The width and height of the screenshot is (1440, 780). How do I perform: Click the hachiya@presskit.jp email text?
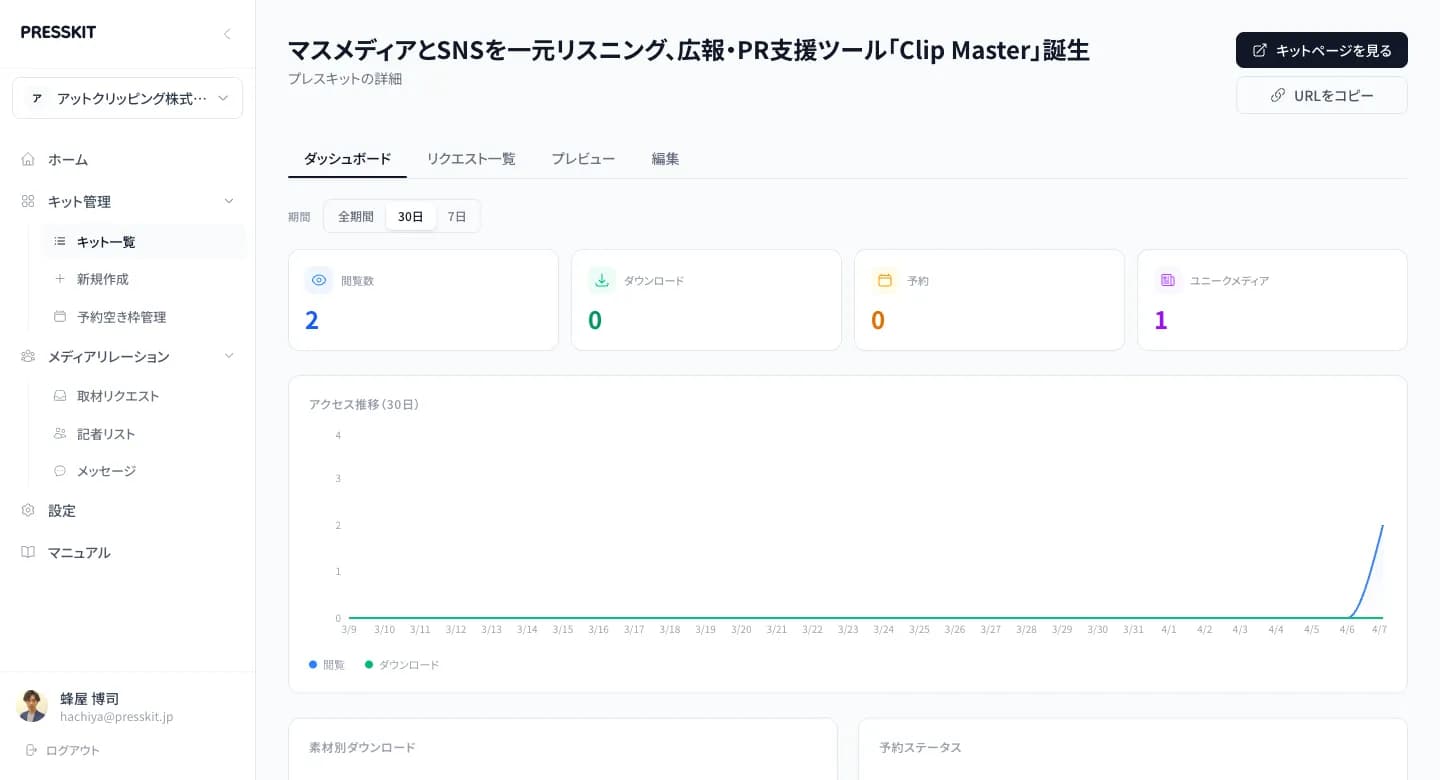[x=117, y=717]
